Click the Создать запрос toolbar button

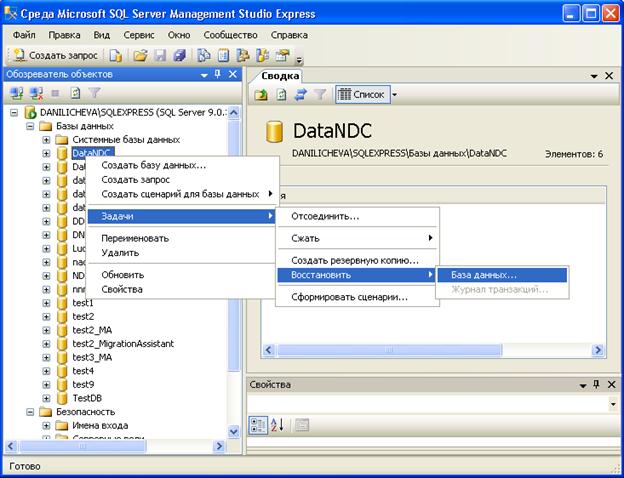coord(55,55)
